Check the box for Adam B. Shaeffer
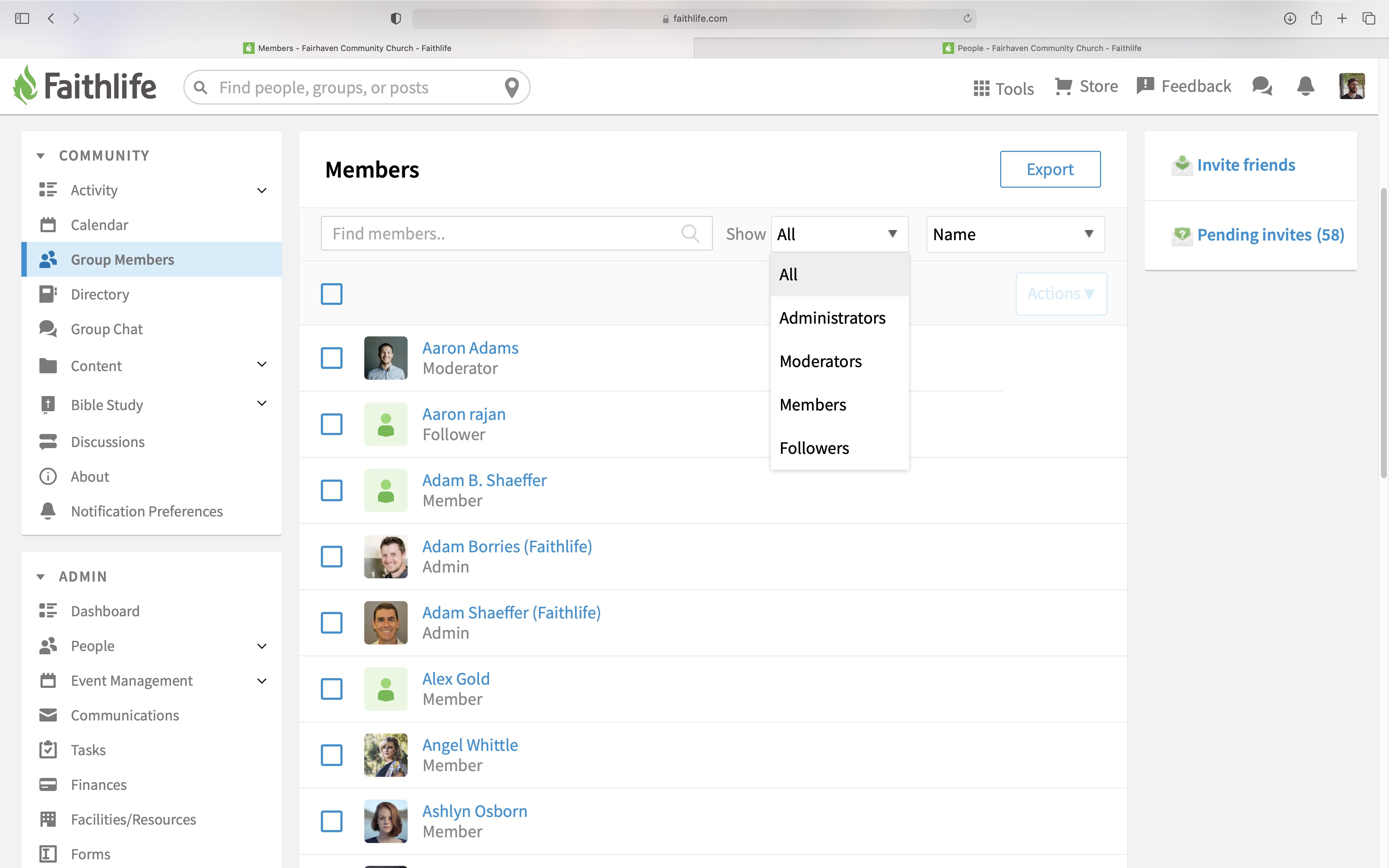The image size is (1389, 868). [332, 490]
